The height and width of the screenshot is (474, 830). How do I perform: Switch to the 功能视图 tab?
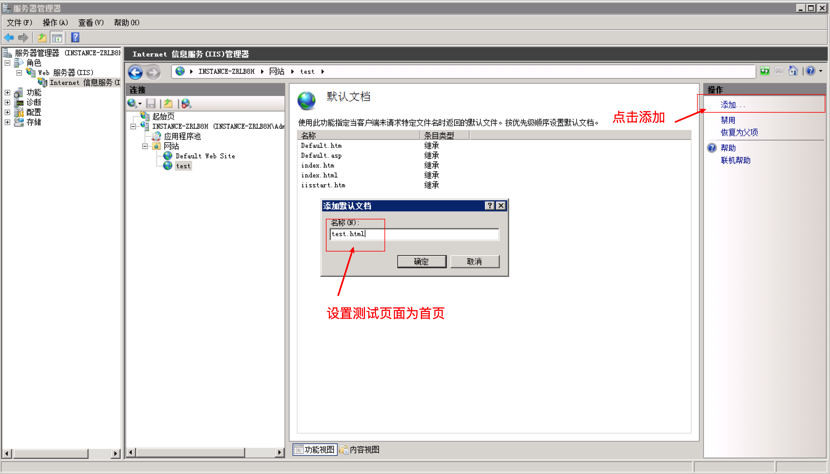tap(315, 450)
